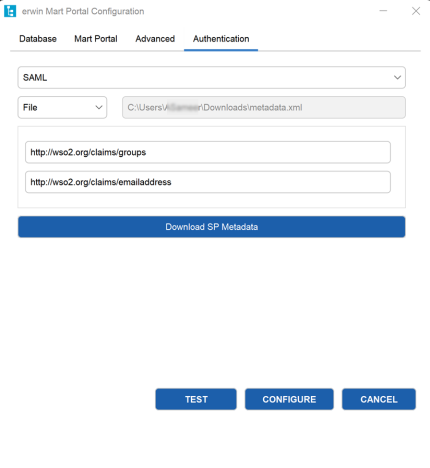Open the Mart Portal tab
The image size is (430, 468).
coord(96,39)
